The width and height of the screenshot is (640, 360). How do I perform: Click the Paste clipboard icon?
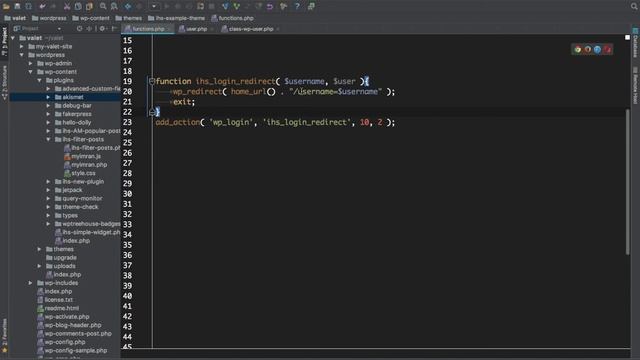[89, 6]
